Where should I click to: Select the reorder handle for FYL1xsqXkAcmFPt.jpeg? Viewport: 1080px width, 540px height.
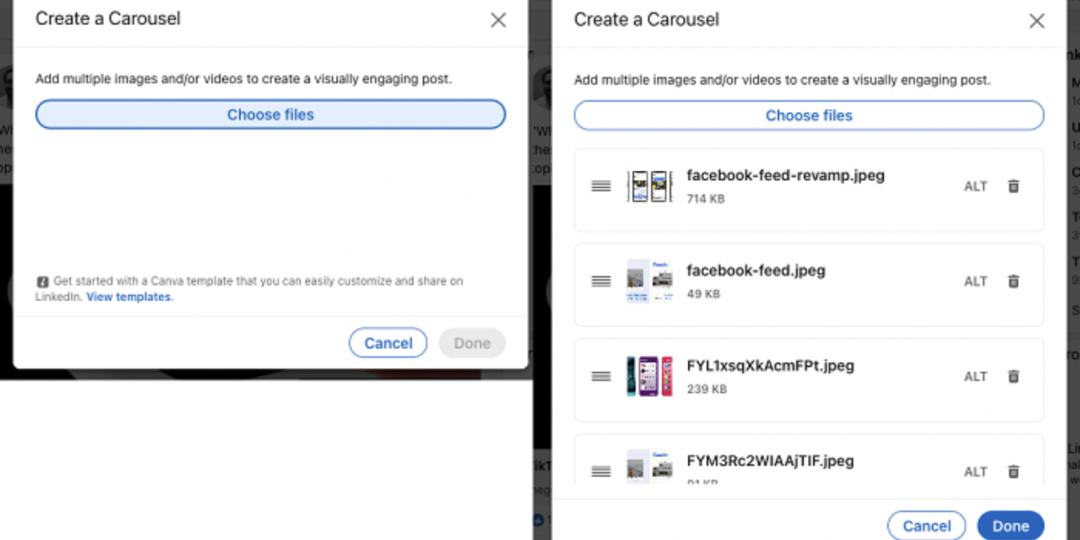[x=601, y=377]
